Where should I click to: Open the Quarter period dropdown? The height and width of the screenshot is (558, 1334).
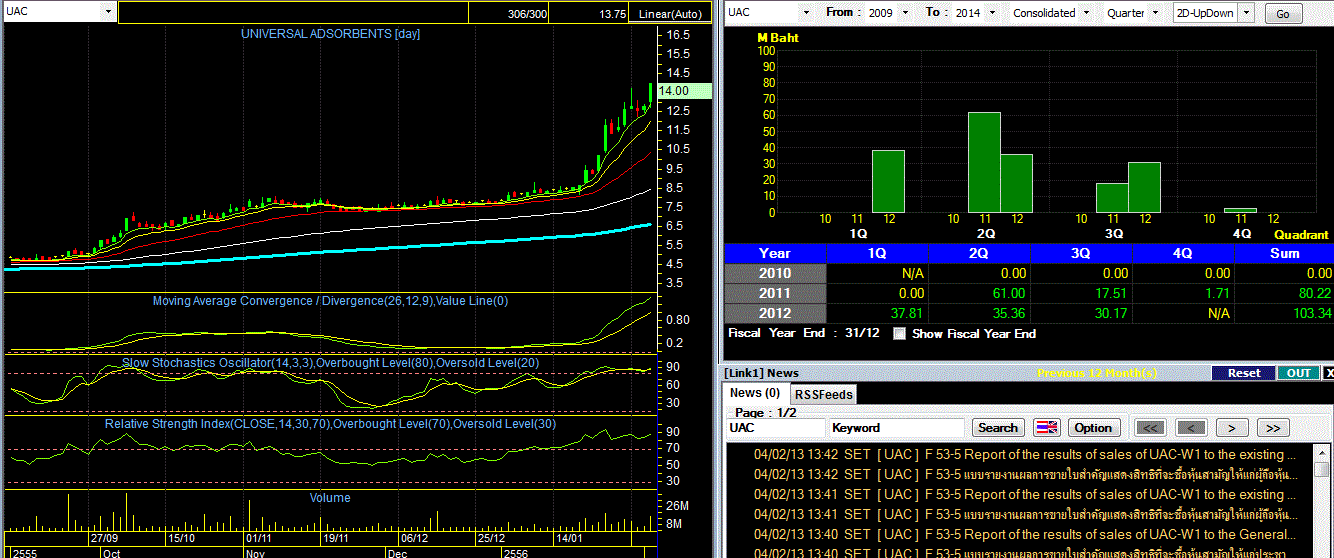tap(1153, 13)
